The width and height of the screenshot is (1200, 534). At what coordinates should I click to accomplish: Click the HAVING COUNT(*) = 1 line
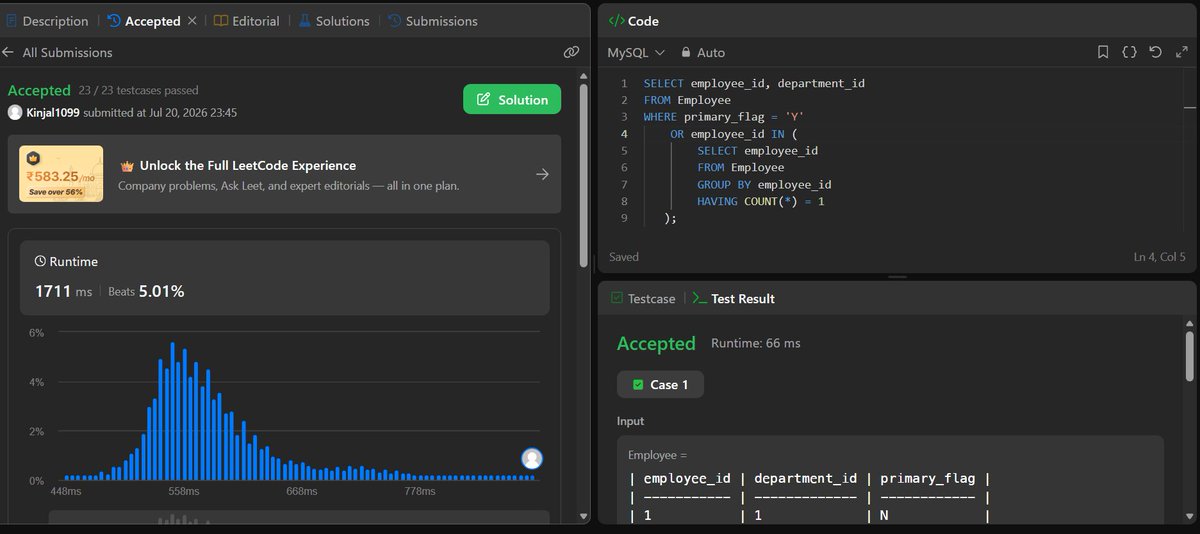[x=763, y=201]
